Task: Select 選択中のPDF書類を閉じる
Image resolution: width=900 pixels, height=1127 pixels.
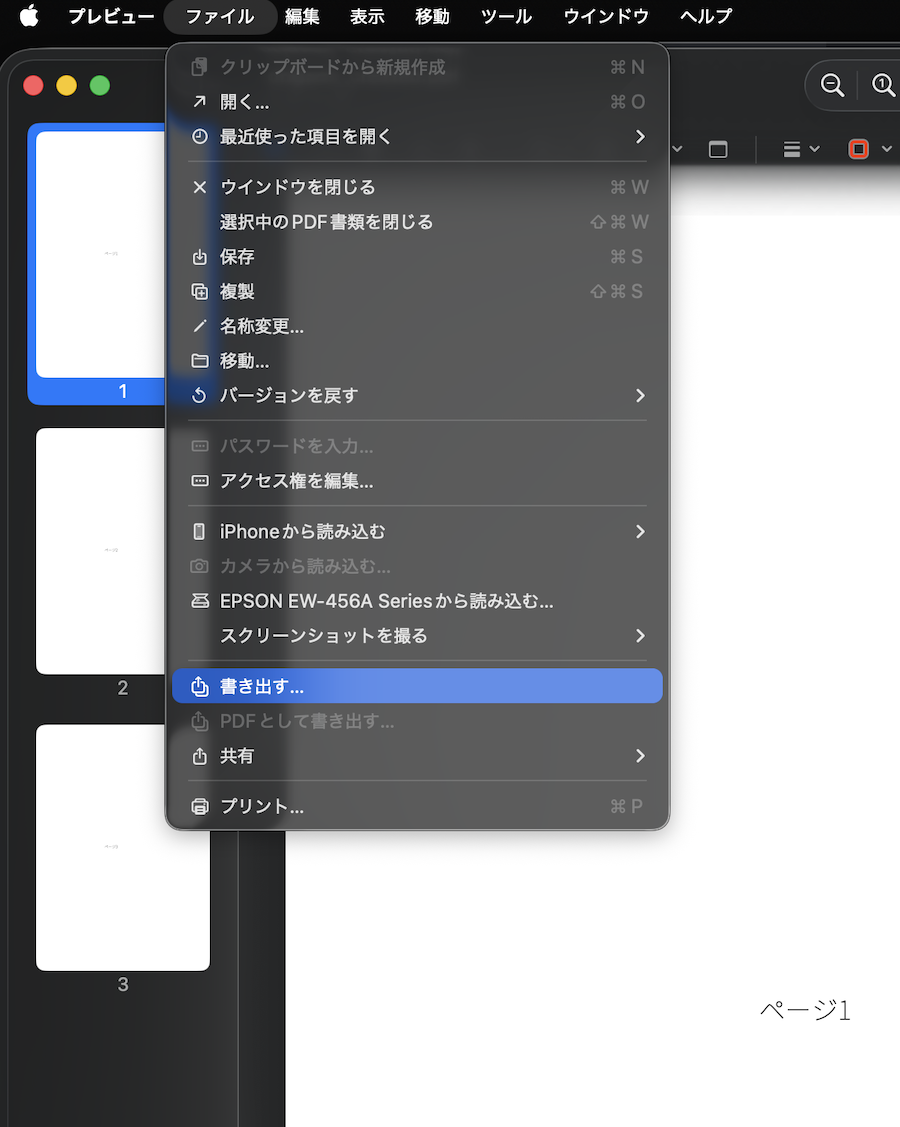Action: [417, 222]
